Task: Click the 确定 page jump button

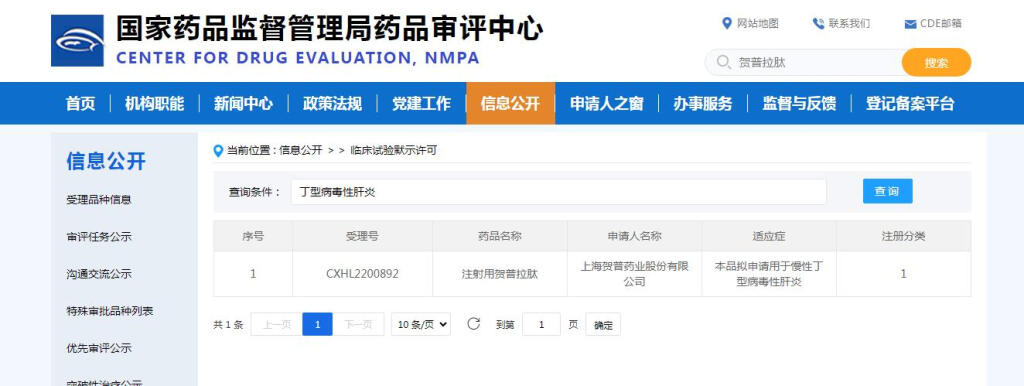Action: tap(603, 325)
